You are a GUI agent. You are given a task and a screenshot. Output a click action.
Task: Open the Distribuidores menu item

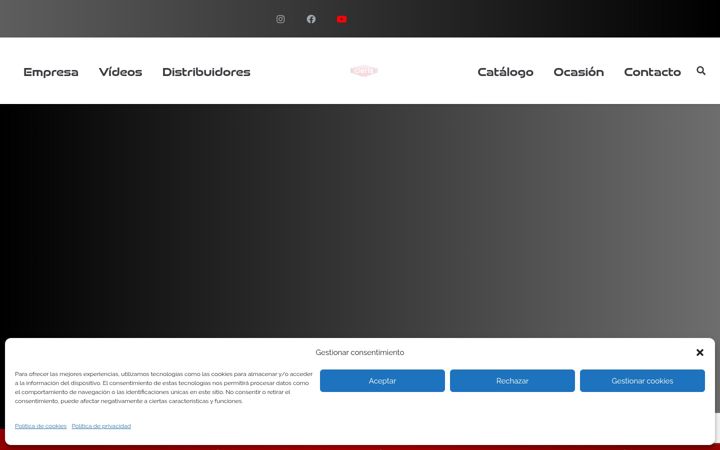[206, 72]
